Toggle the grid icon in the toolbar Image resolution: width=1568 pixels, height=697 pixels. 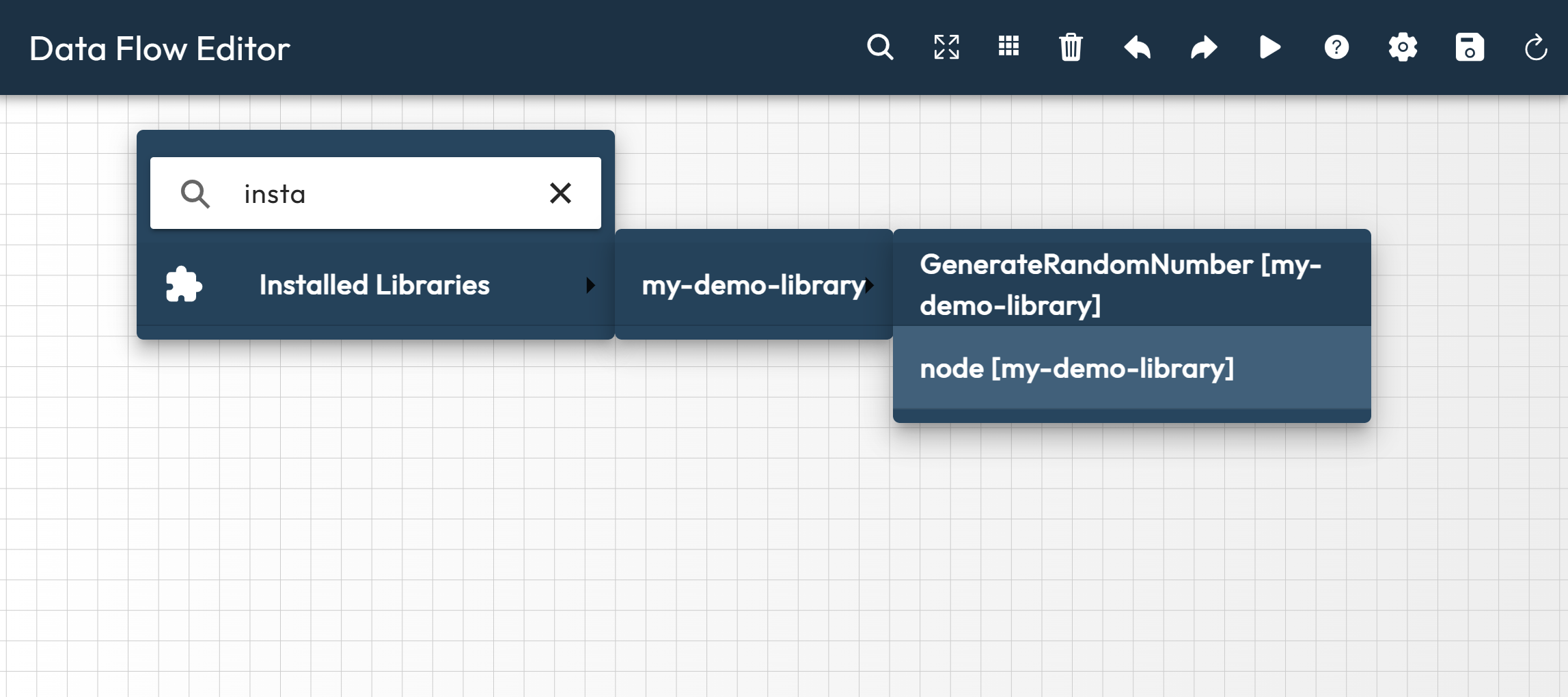[x=1008, y=46]
